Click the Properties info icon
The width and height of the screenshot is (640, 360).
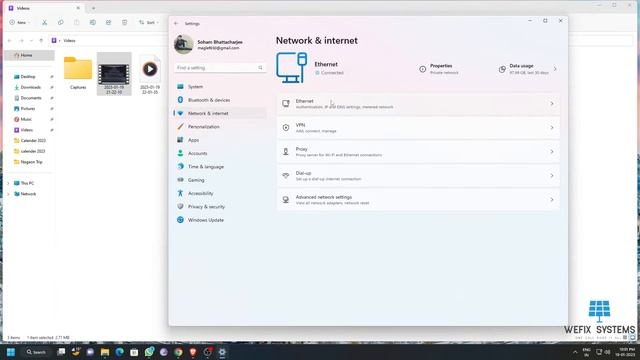point(422,69)
